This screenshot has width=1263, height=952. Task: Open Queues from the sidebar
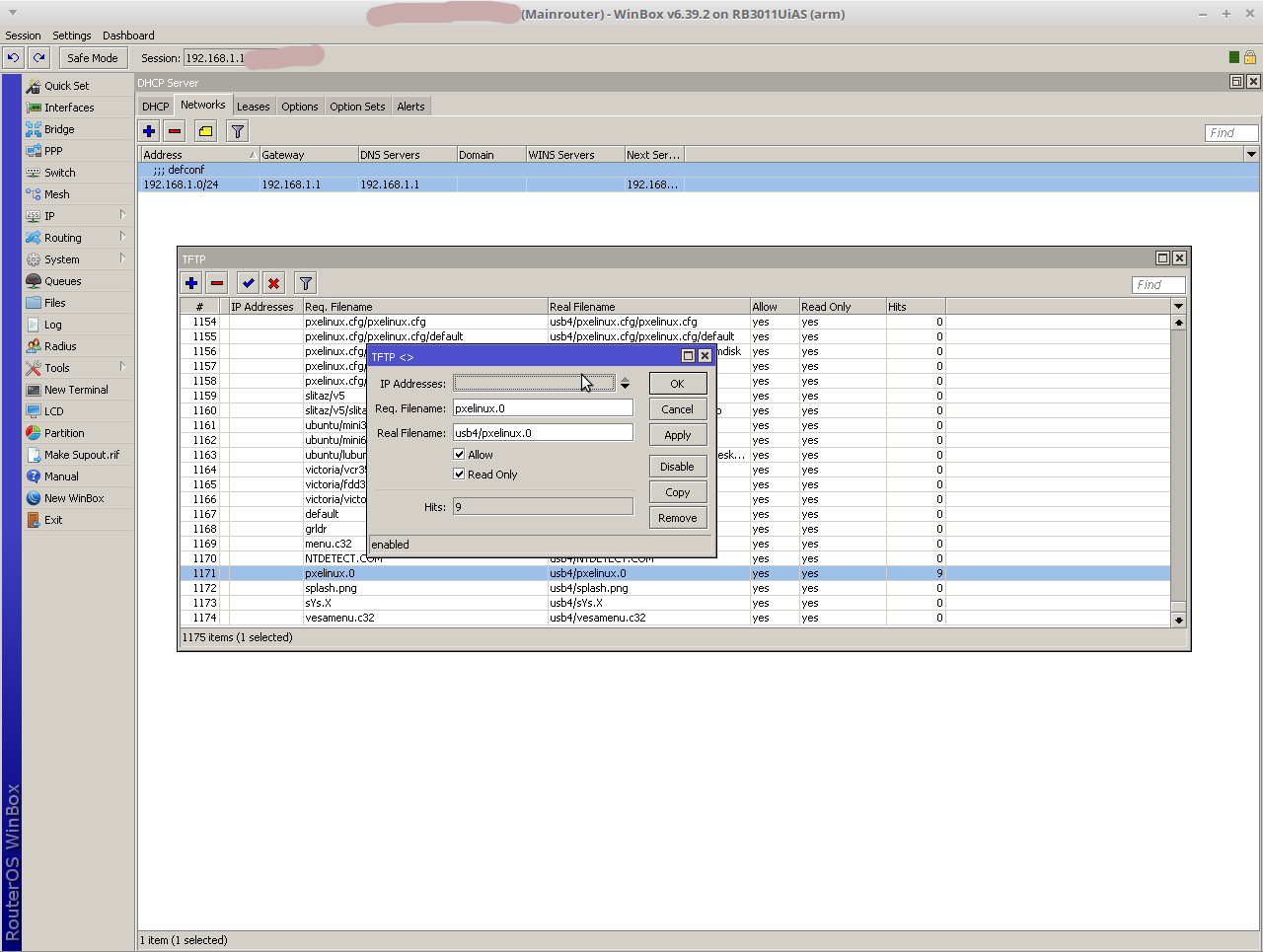(62, 281)
